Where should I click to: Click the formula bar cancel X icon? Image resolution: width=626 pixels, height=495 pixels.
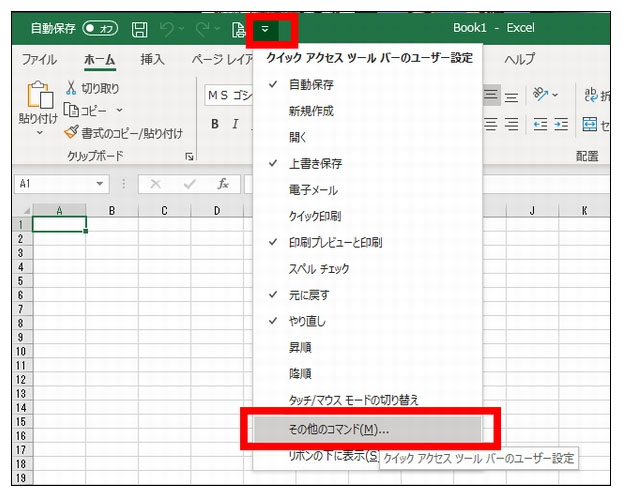(155, 184)
